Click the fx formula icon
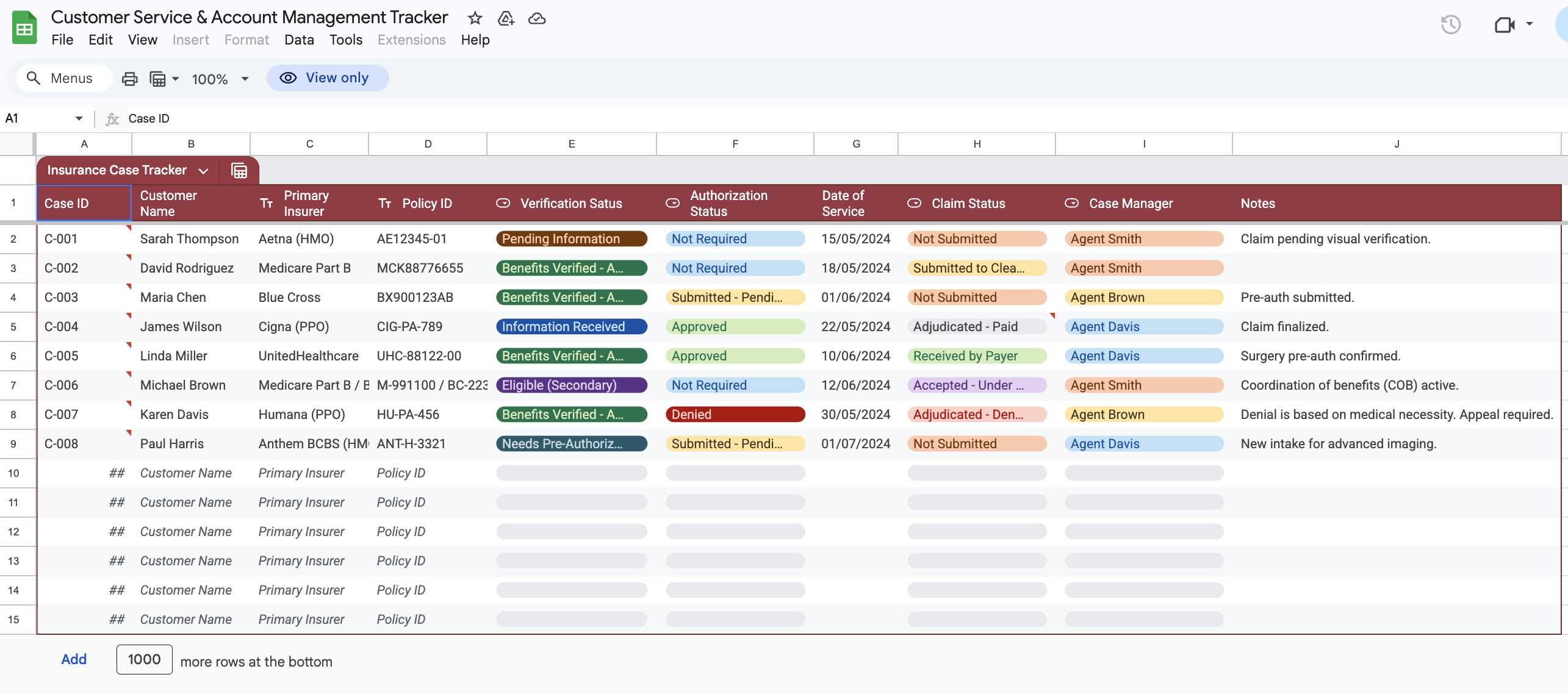This screenshot has height=694, width=1568. [x=112, y=119]
